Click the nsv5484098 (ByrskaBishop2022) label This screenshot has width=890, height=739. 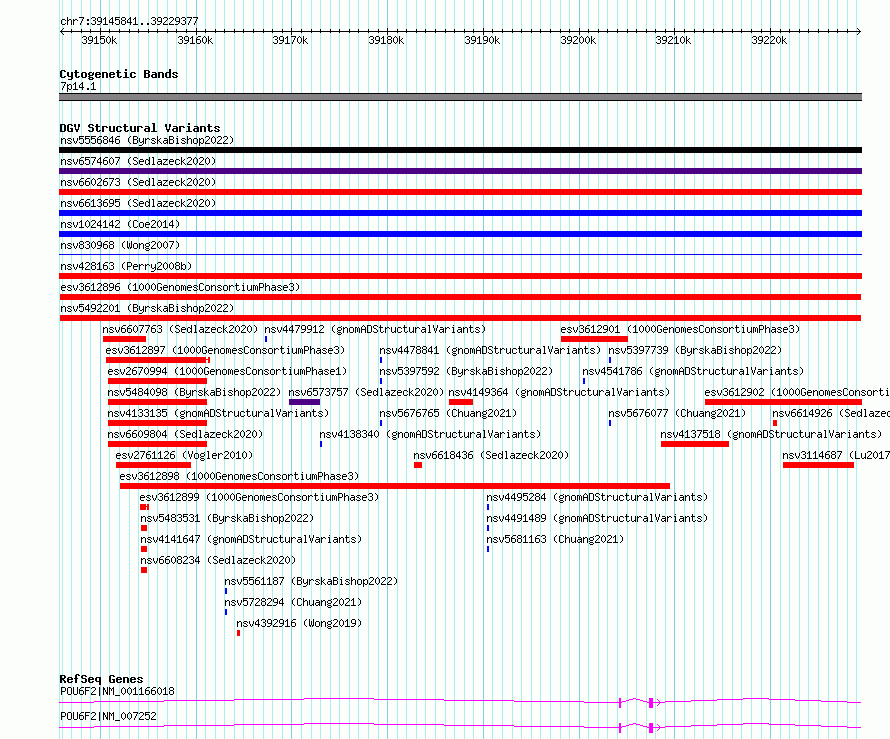click(x=194, y=392)
